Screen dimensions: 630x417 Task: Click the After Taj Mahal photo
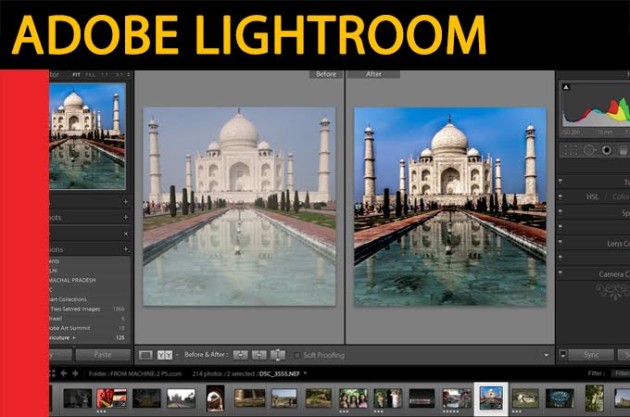(x=450, y=206)
